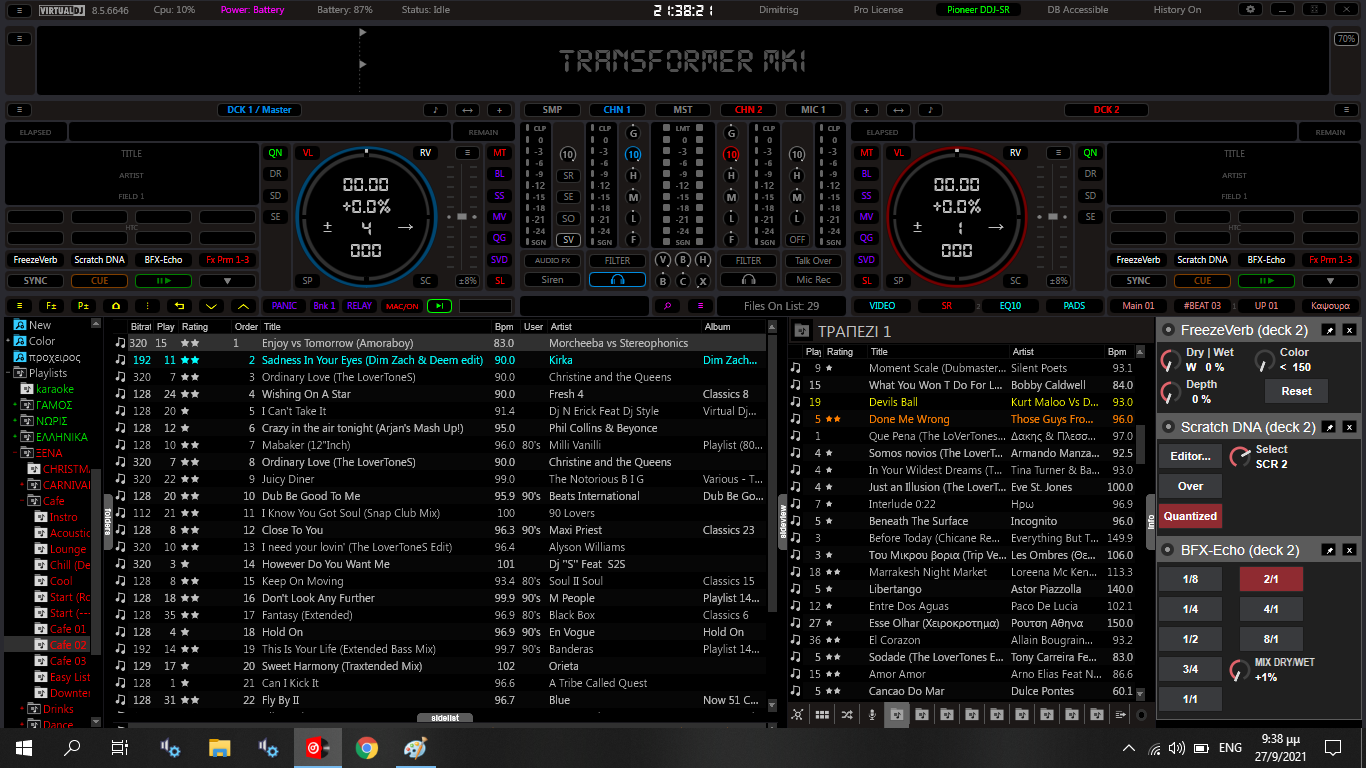Start deck 1 play/pause
The image size is (1366, 768).
164,280
